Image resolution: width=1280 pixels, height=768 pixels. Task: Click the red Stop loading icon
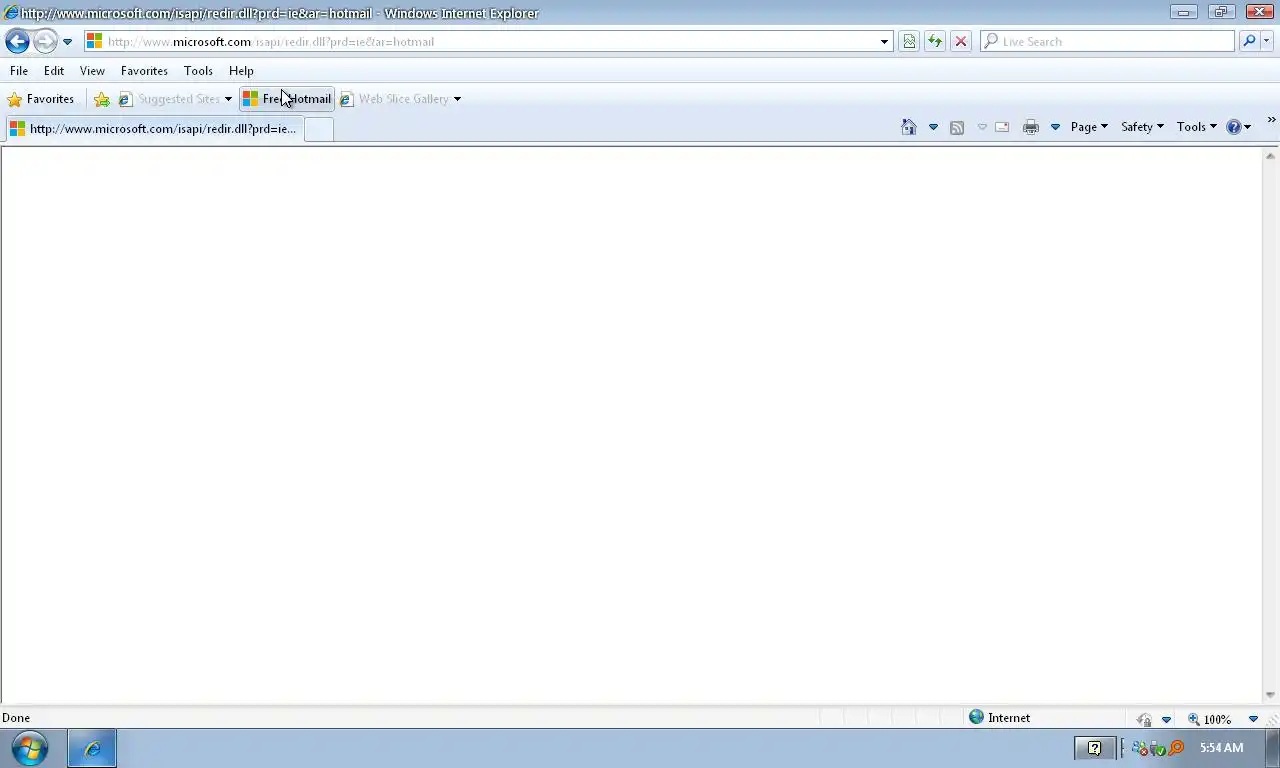point(961,42)
